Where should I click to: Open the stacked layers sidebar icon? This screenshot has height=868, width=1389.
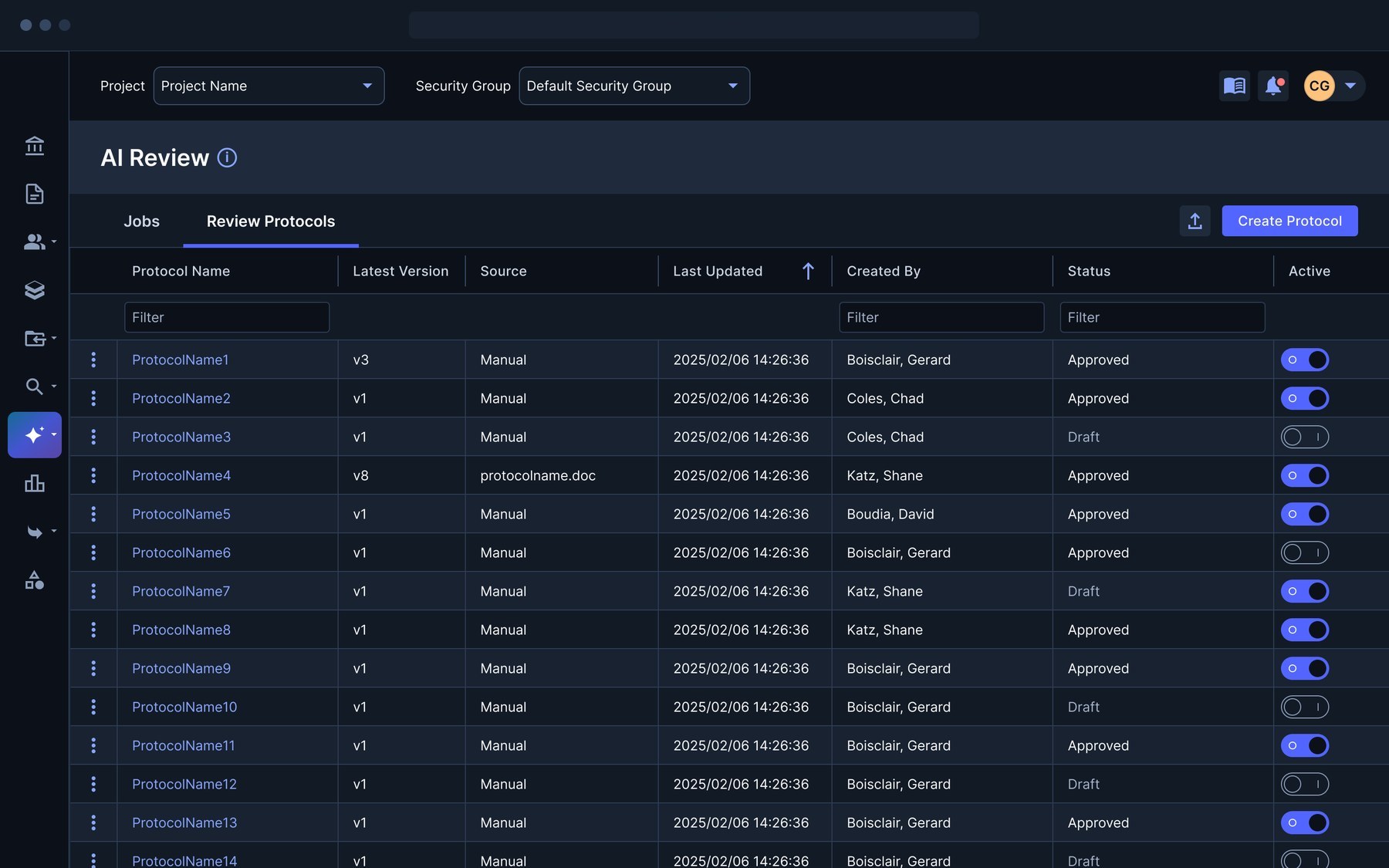click(35, 290)
